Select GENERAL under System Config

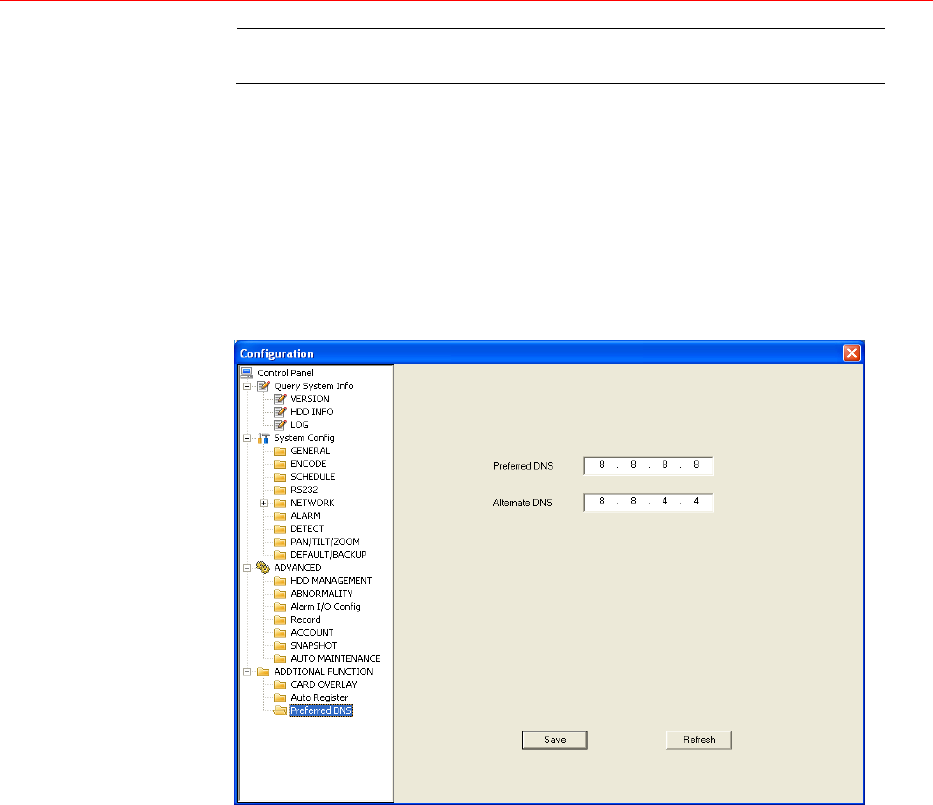[x=310, y=451]
